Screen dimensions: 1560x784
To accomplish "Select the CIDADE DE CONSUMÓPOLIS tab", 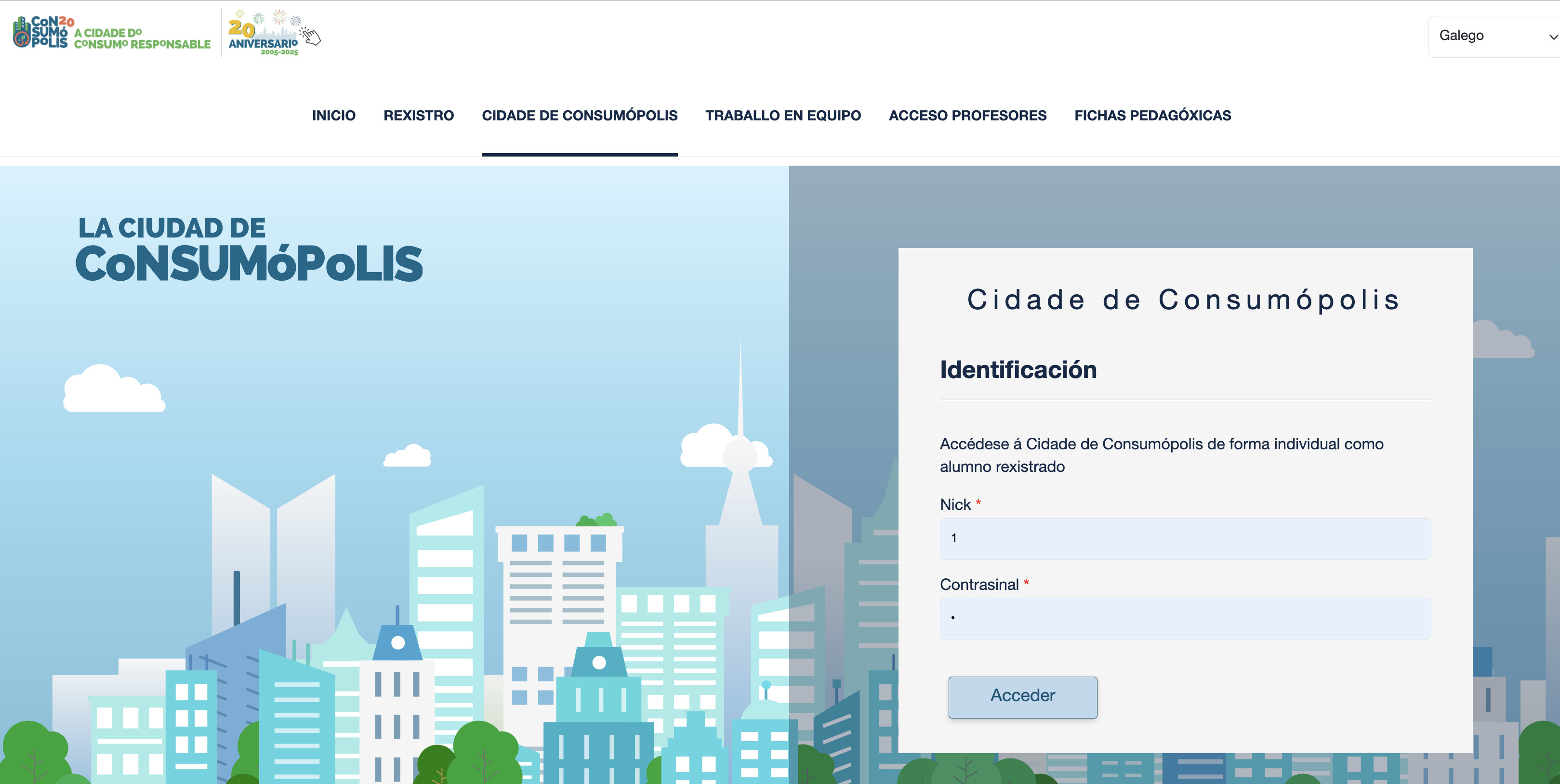I will tap(580, 115).
